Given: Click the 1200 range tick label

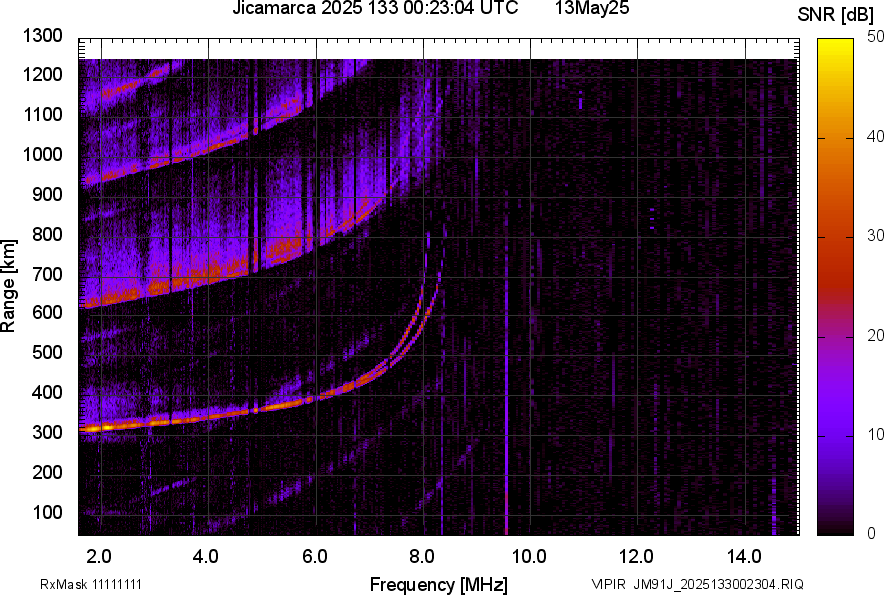Looking at the screenshot, I should click(x=43, y=74).
